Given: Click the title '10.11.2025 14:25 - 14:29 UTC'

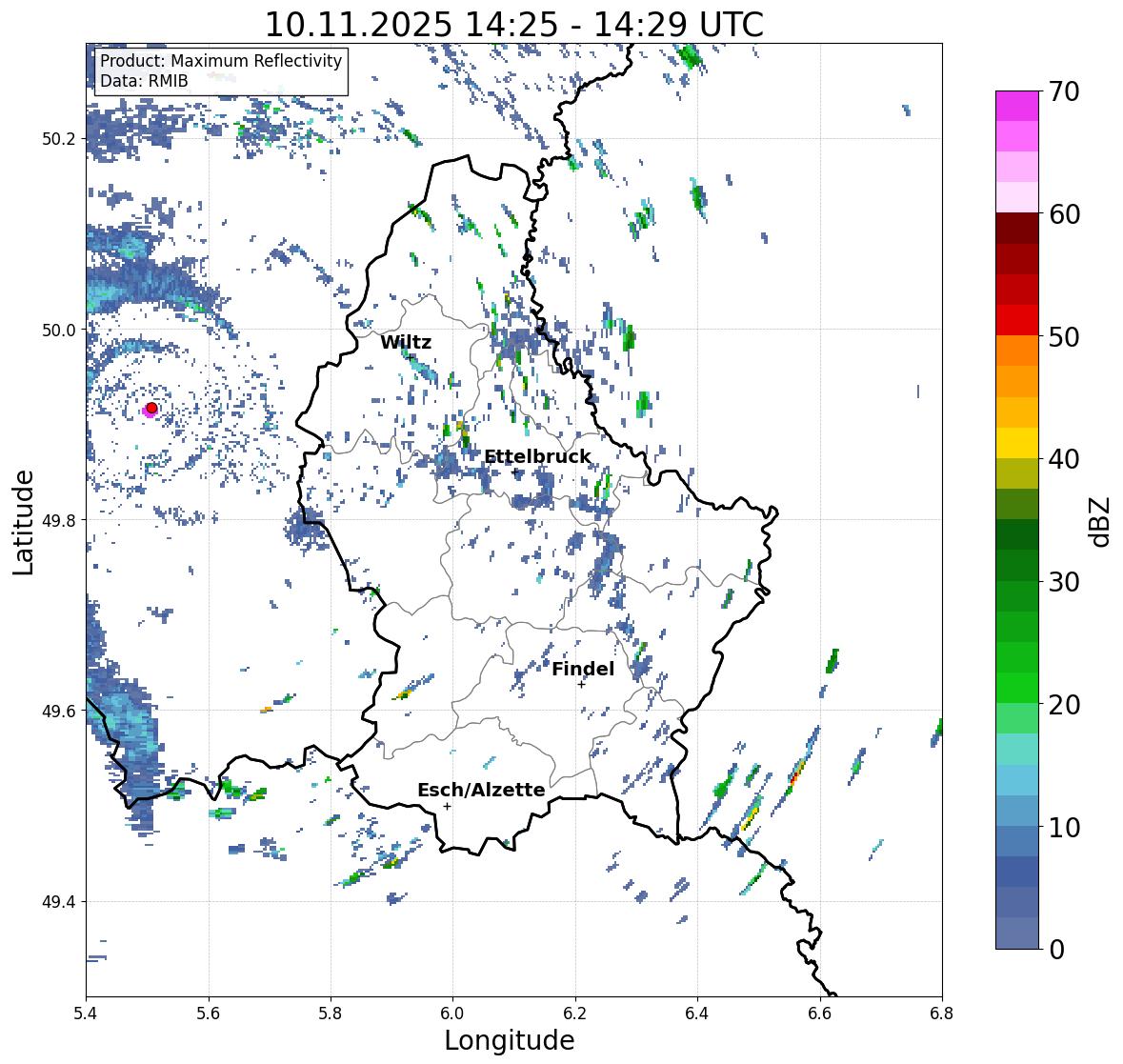Looking at the screenshot, I should click(x=514, y=25).
